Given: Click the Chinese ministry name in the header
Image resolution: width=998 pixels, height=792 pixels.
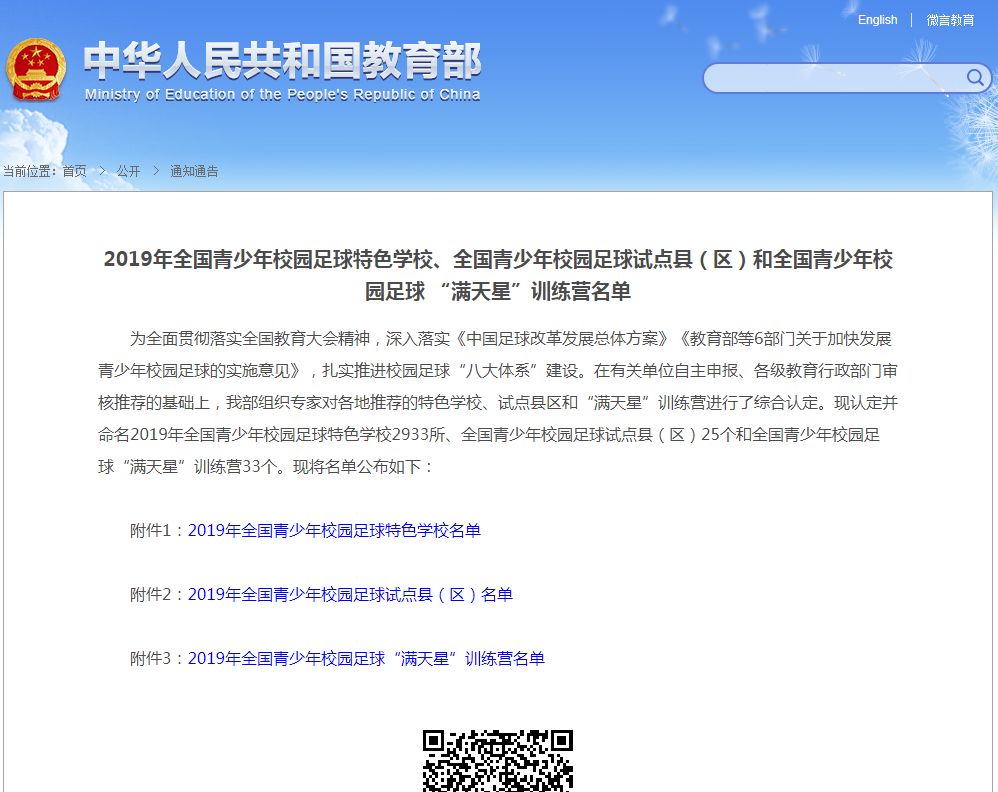Looking at the screenshot, I should [283, 62].
